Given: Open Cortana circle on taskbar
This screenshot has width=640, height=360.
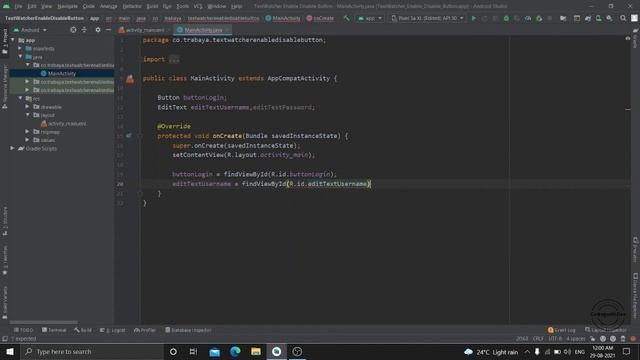Looking at the screenshot, I should (x=173, y=351).
